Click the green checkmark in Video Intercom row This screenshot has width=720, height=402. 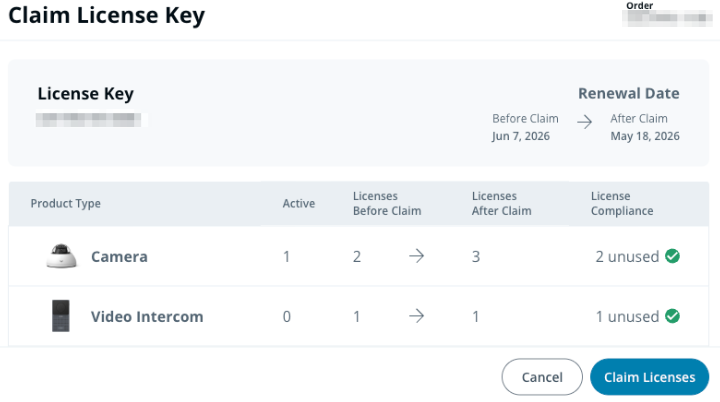tap(673, 316)
